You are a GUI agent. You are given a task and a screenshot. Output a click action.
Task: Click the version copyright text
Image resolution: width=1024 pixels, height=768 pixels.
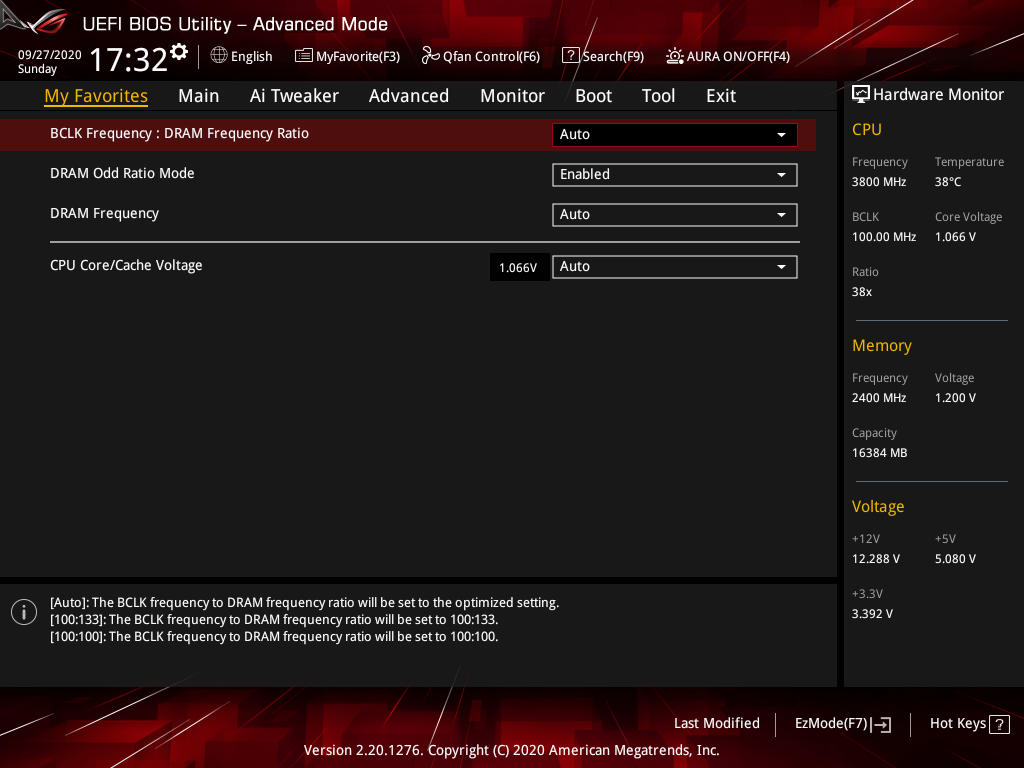[511, 750]
